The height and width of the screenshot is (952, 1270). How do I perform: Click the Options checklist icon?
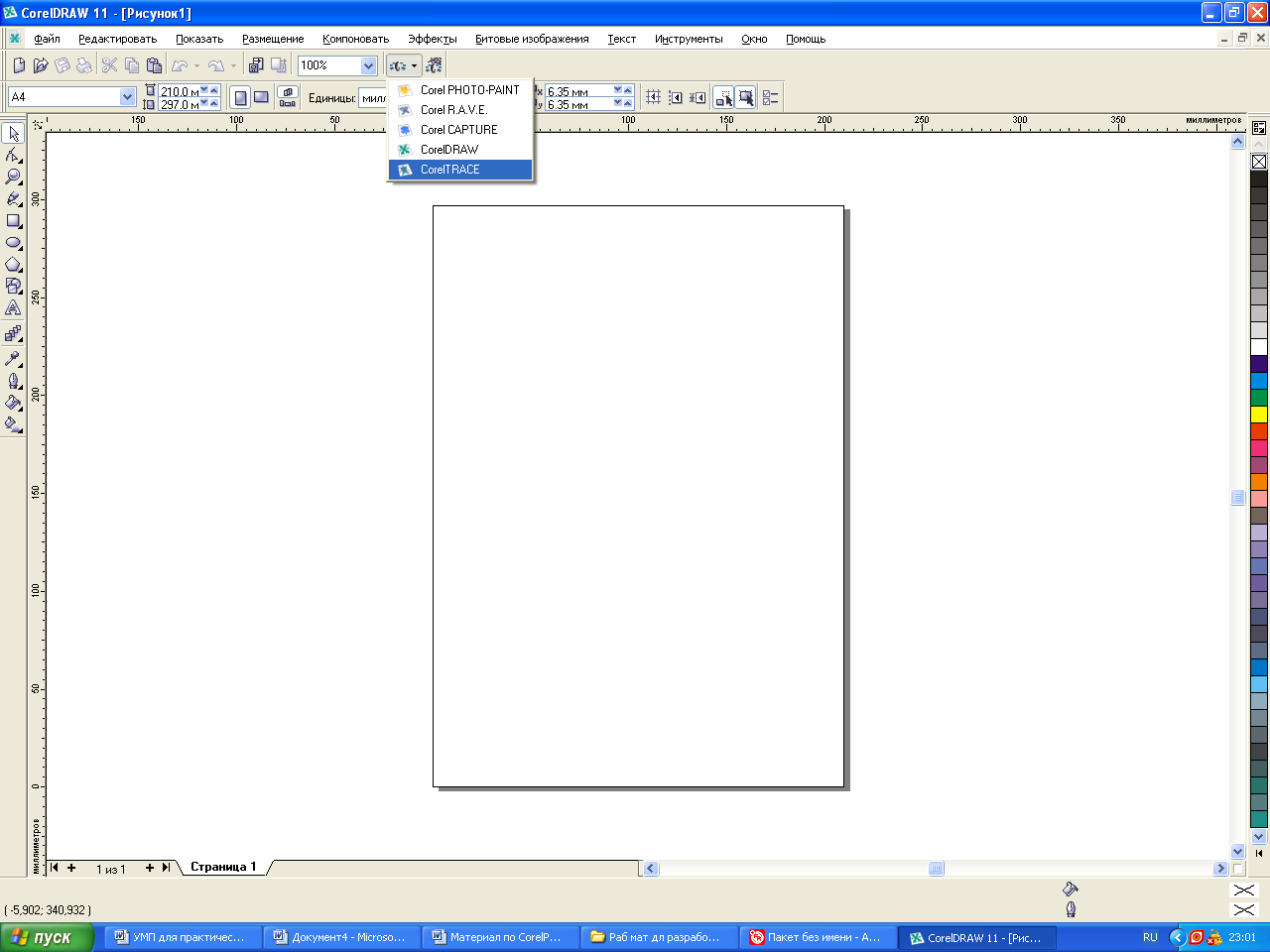[771, 97]
